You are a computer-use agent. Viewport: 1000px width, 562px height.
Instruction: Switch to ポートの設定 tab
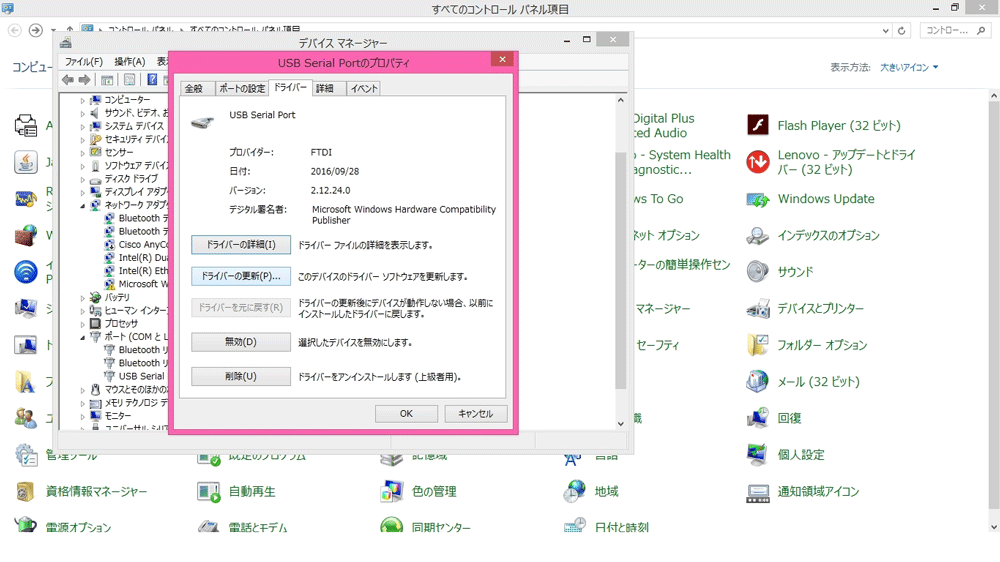point(242,89)
